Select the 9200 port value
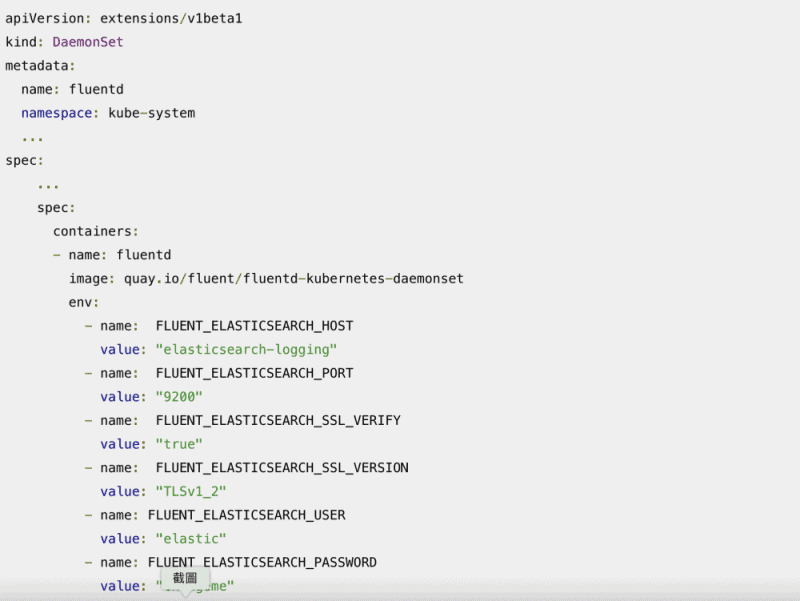The width and height of the screenshot is (800, 601). (182, 396)
